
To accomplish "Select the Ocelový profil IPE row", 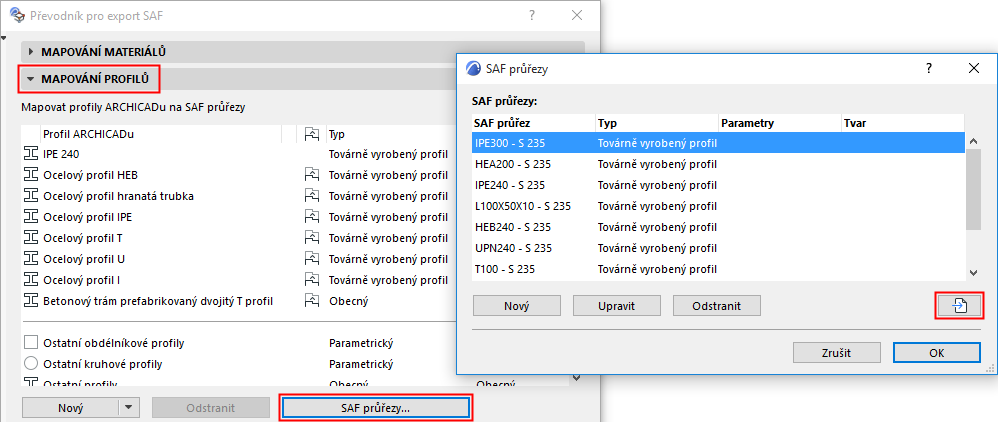I will point(239,216).
